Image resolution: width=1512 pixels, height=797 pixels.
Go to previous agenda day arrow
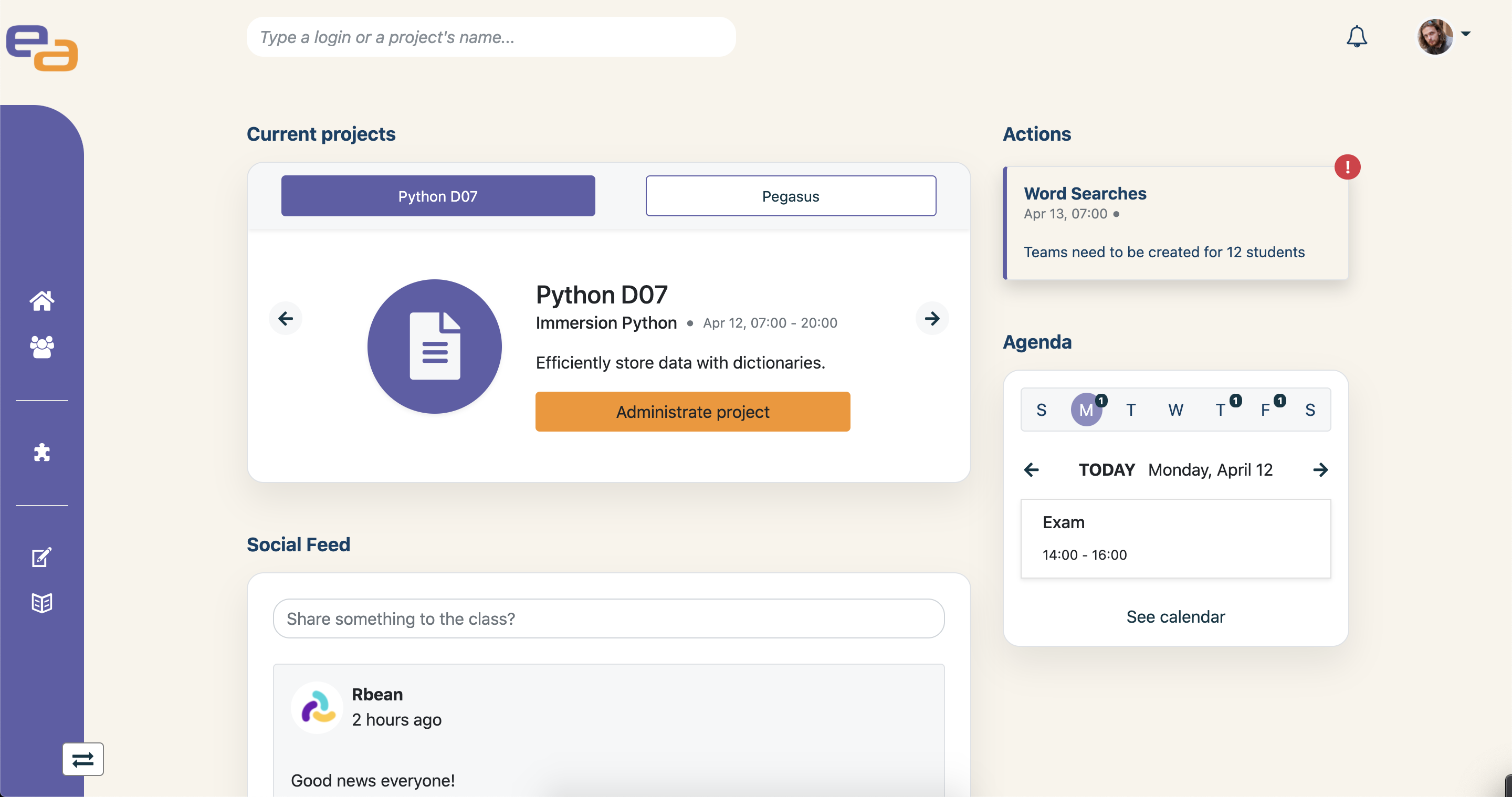(1031, 469)
